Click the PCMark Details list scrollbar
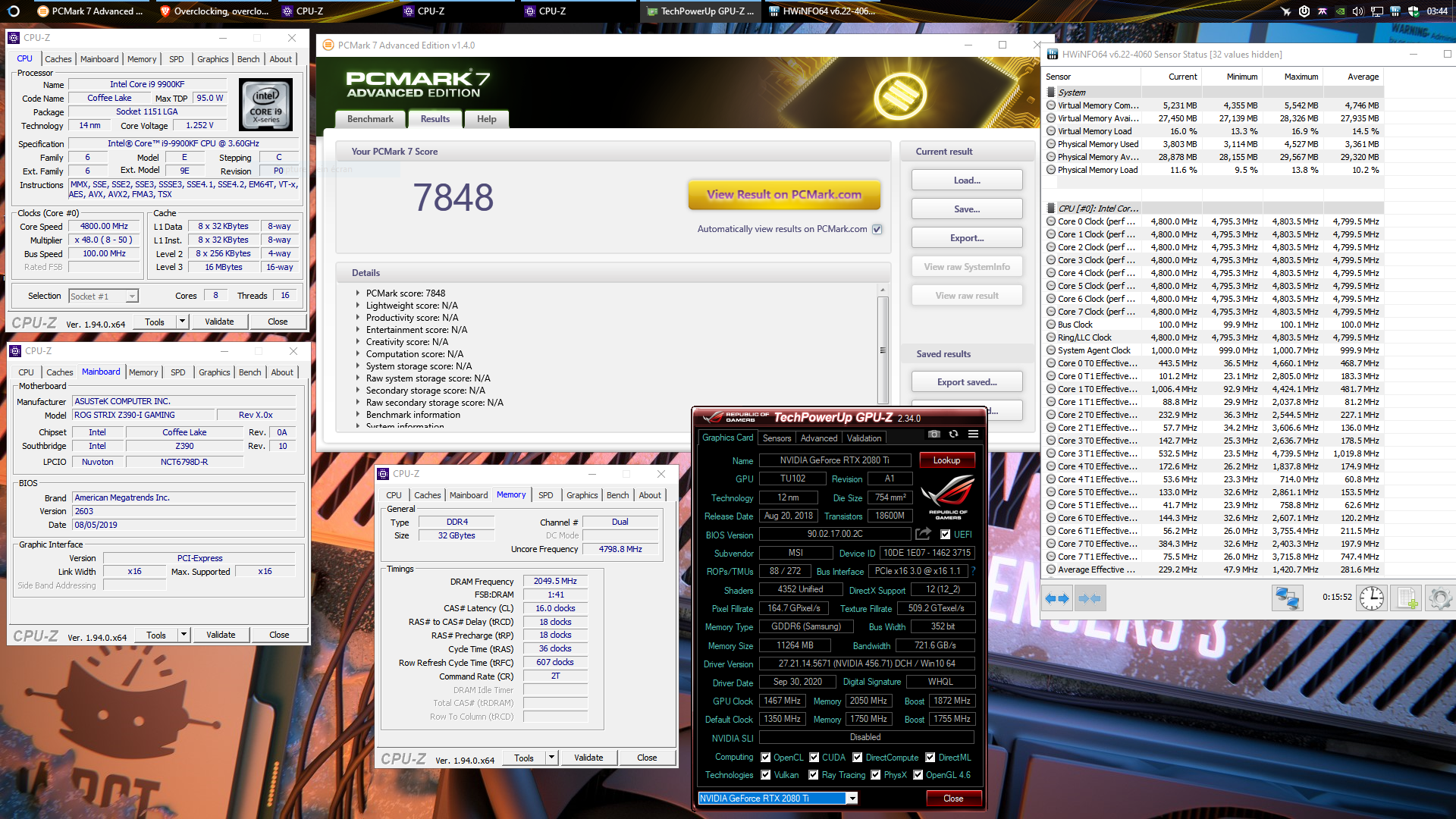The height and width of the screenshot is (819, 1456). tap(883, 349)
